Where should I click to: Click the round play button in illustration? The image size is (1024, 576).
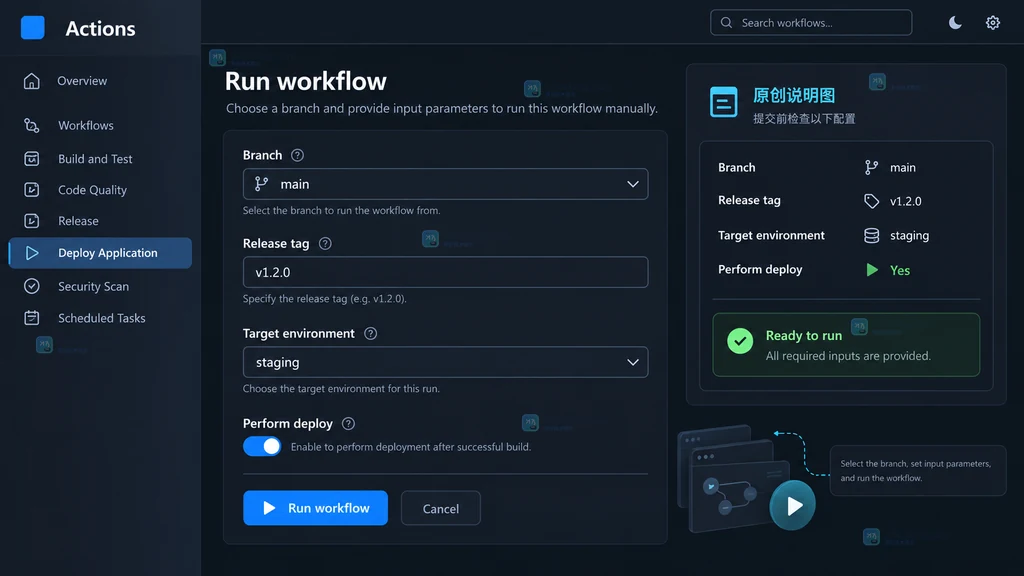[792, 505]
